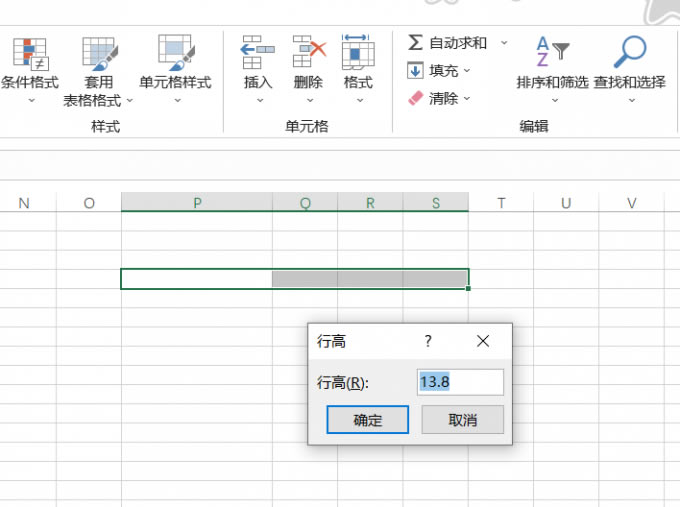Expand the Fill dropdown
The image size is (680, 507).
(467, 71)
